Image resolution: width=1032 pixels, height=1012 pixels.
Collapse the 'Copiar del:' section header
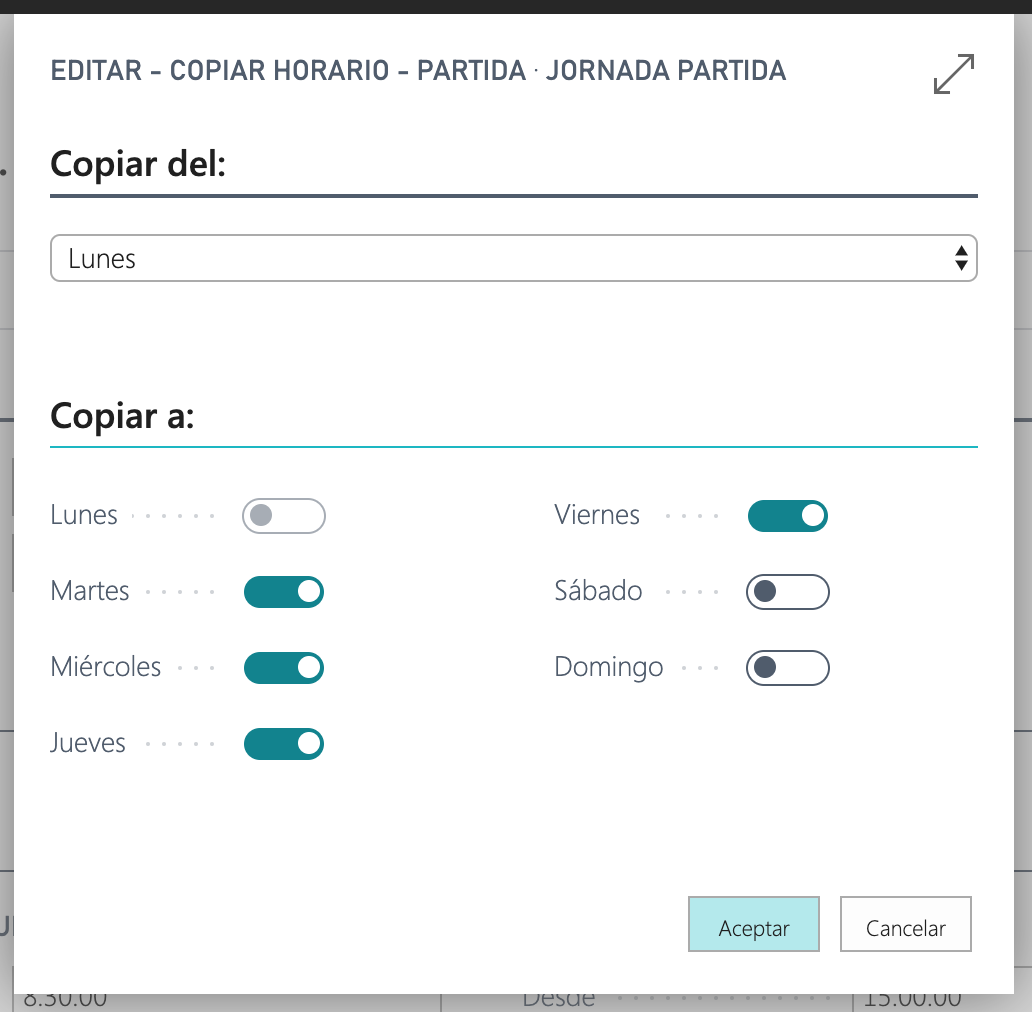coord(139,163)
